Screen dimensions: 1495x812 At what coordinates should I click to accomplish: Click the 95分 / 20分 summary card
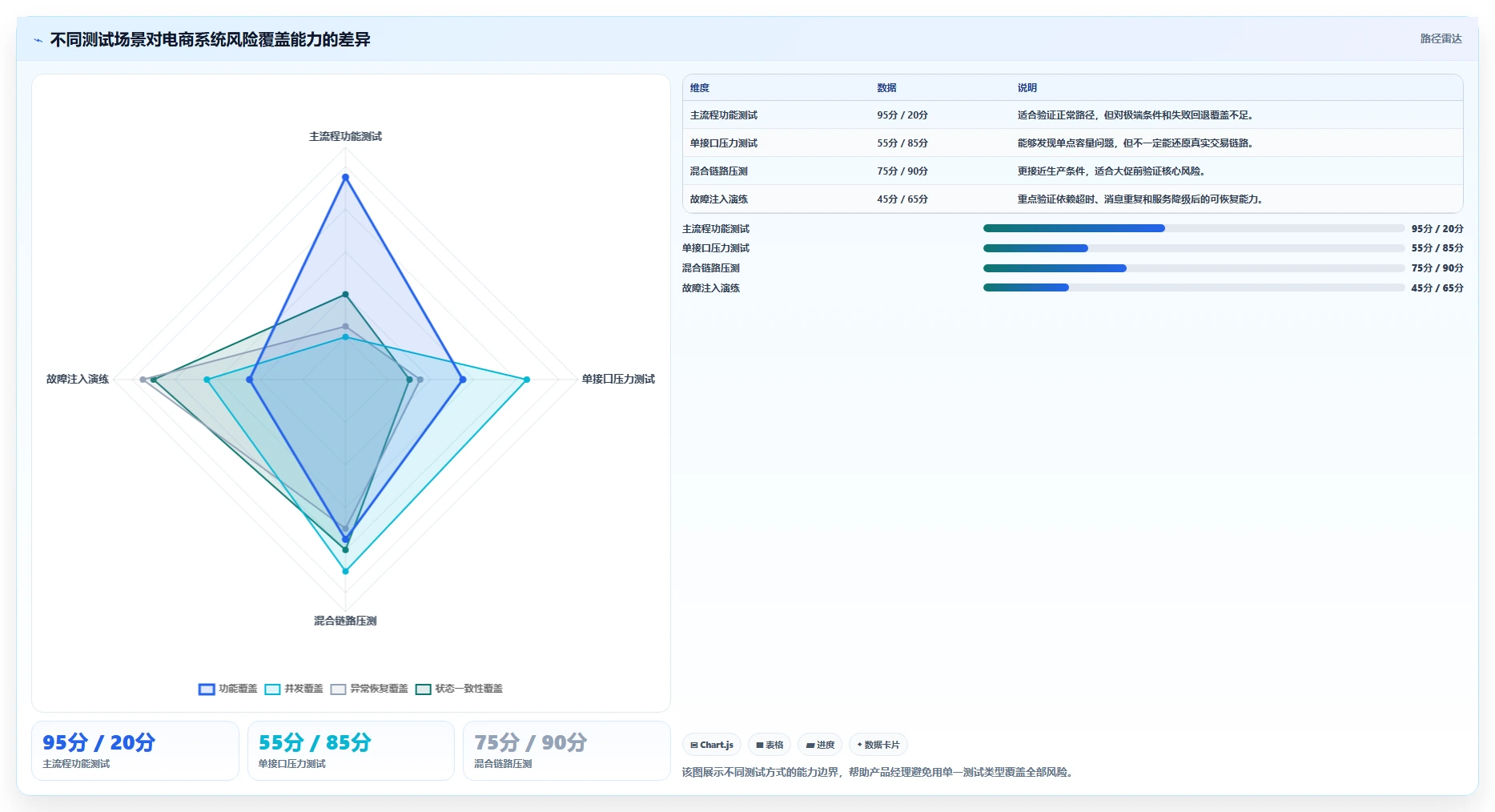(135, 750)
